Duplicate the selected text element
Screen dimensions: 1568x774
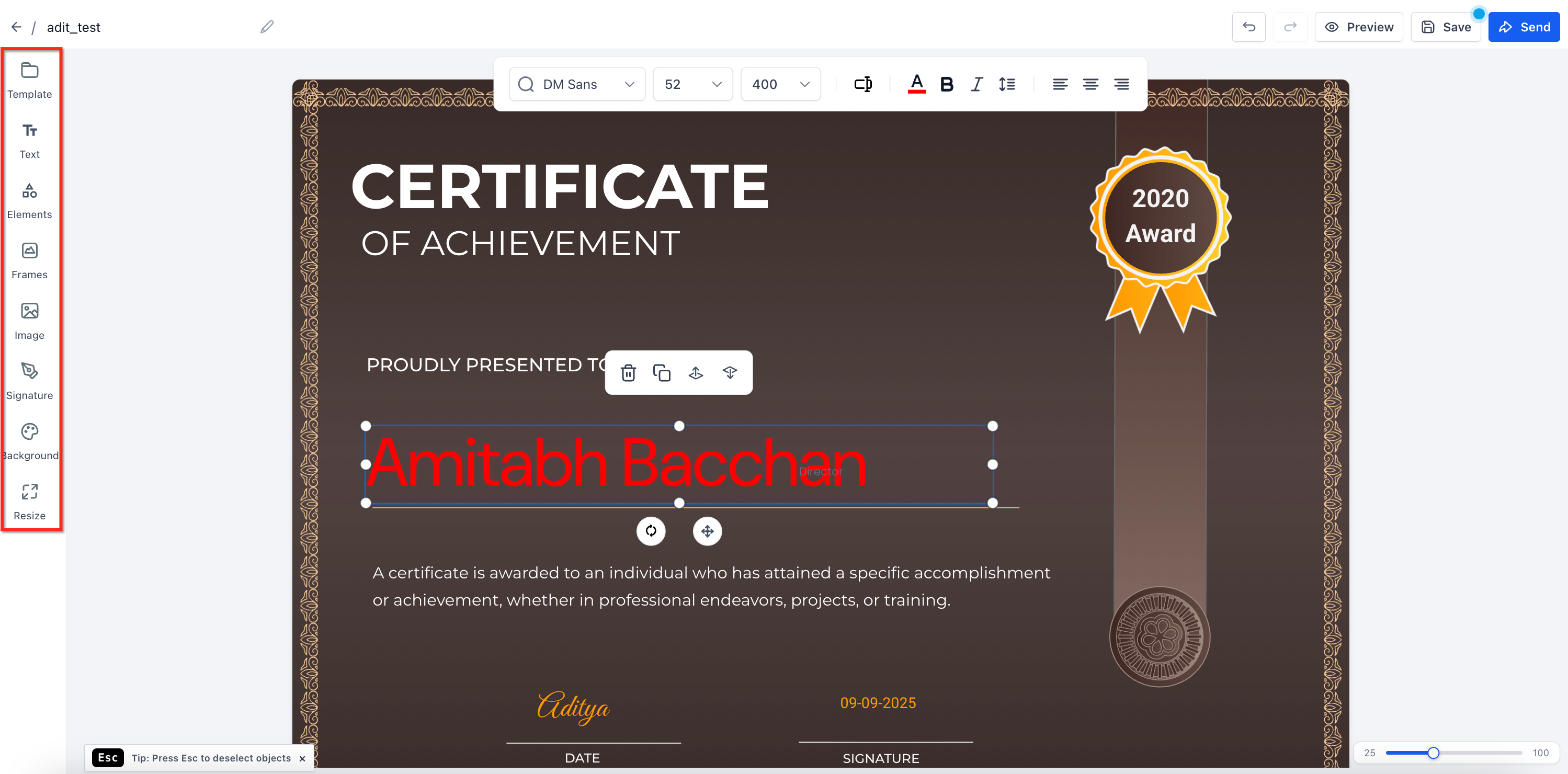[x=662, y=372]
